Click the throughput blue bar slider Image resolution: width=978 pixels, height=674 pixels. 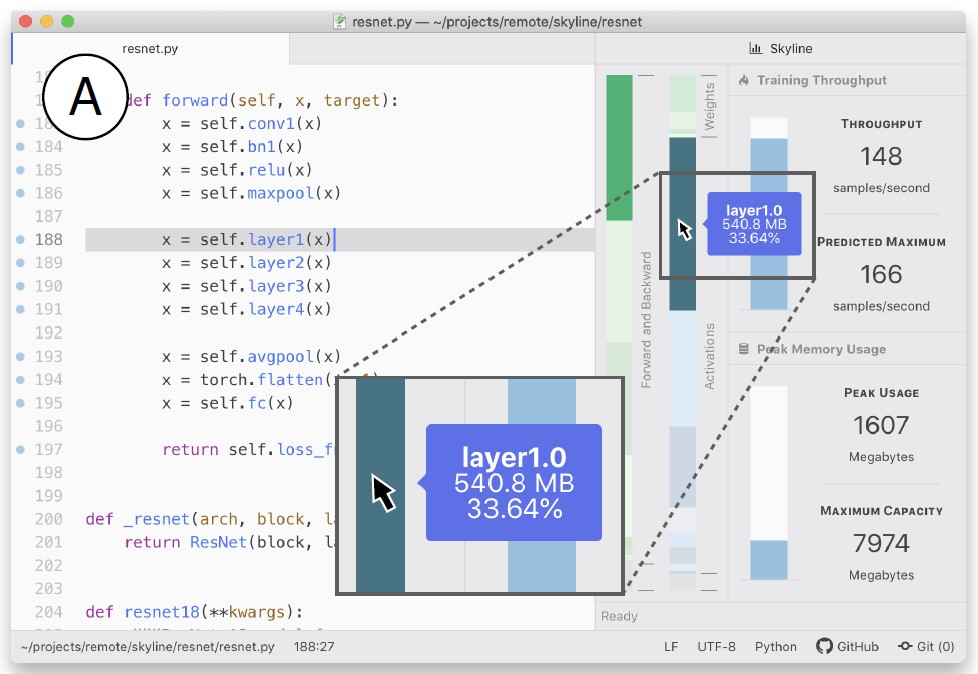point(769,222)
